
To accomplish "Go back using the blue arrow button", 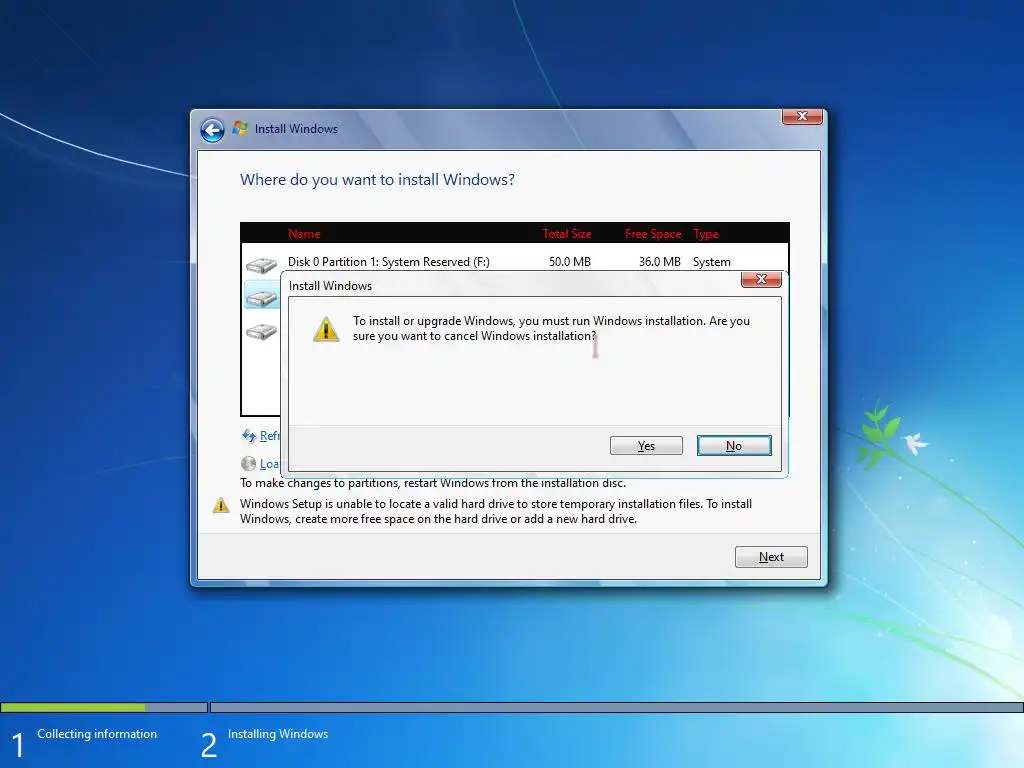I will (x=212, y=130).
